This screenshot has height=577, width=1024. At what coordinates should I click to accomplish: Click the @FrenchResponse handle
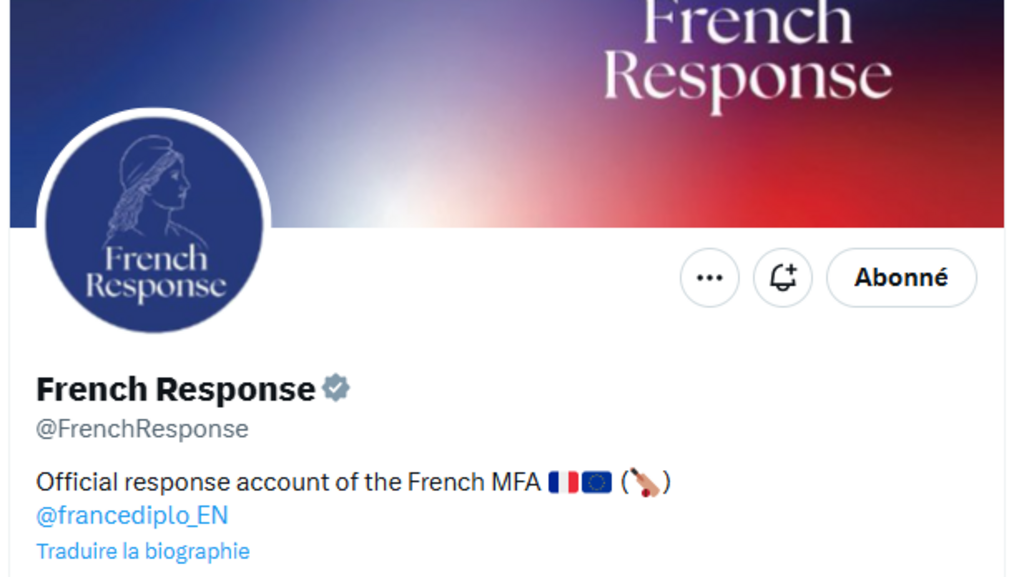click(141, 428)
